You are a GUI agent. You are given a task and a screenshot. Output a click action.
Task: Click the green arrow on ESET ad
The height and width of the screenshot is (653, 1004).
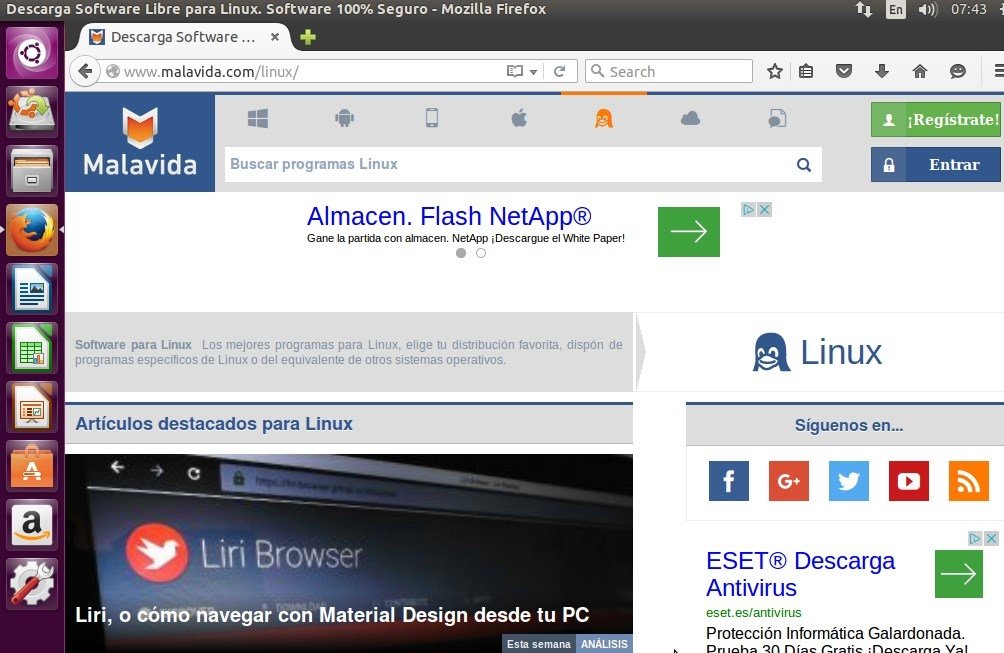[959, 574]
